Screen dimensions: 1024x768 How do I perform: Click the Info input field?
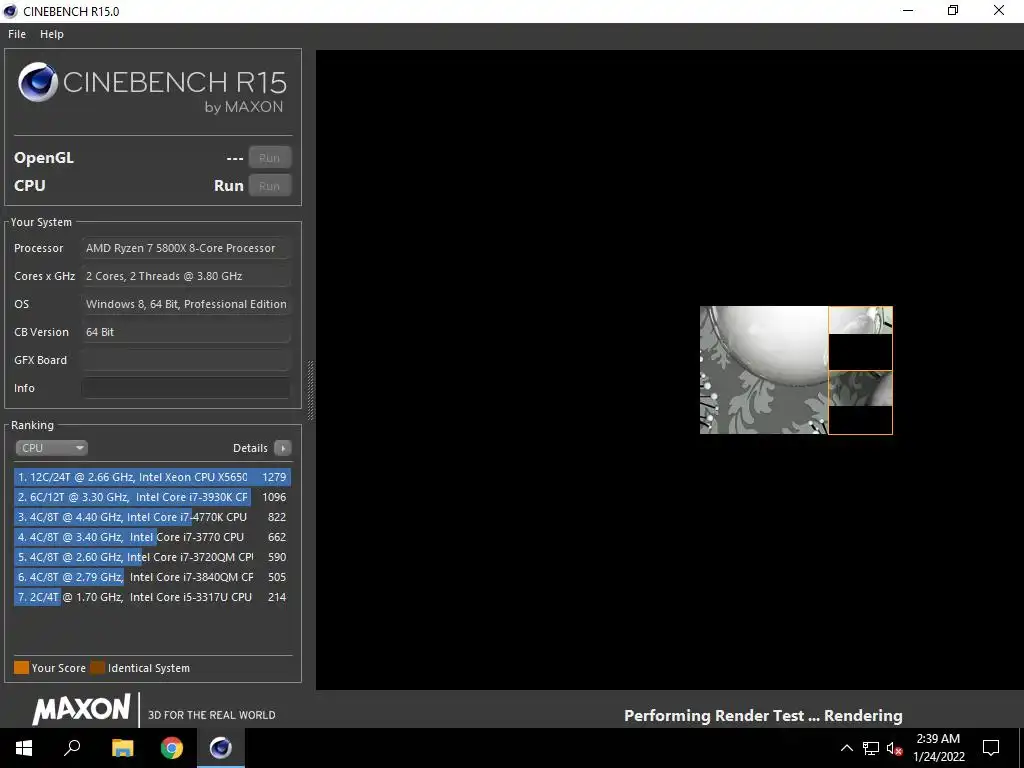tap(186, 388)
